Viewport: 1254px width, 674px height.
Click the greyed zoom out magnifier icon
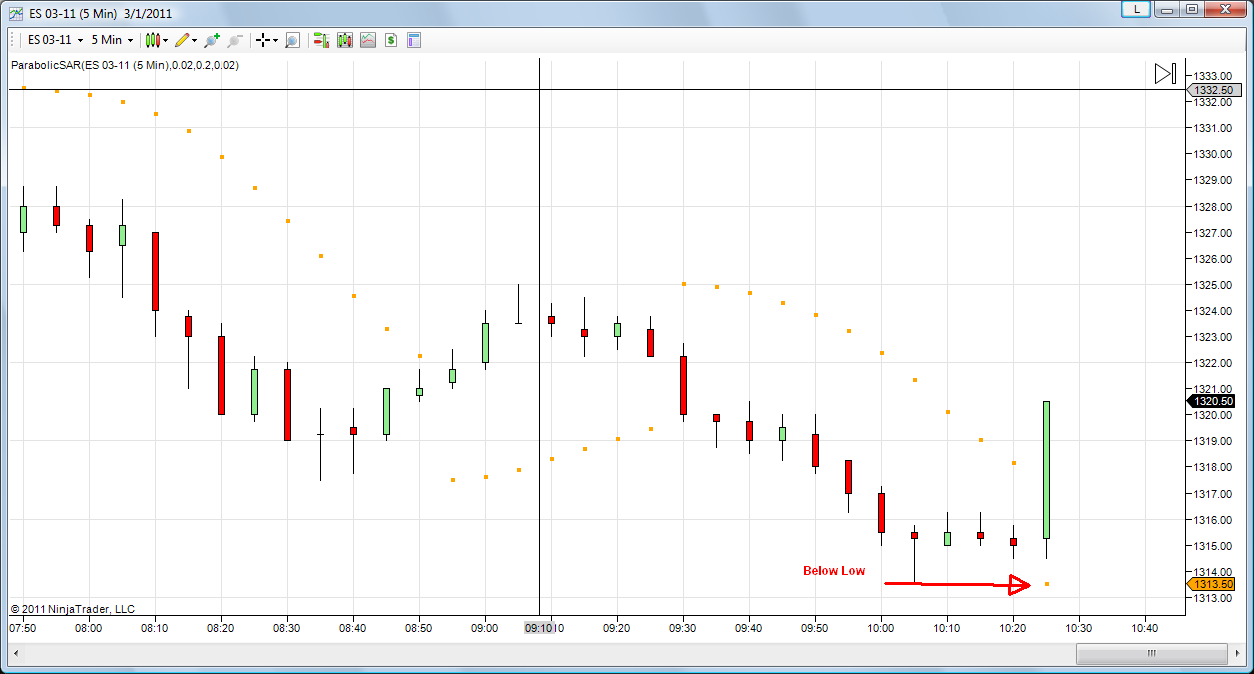(x=235, y=40)
